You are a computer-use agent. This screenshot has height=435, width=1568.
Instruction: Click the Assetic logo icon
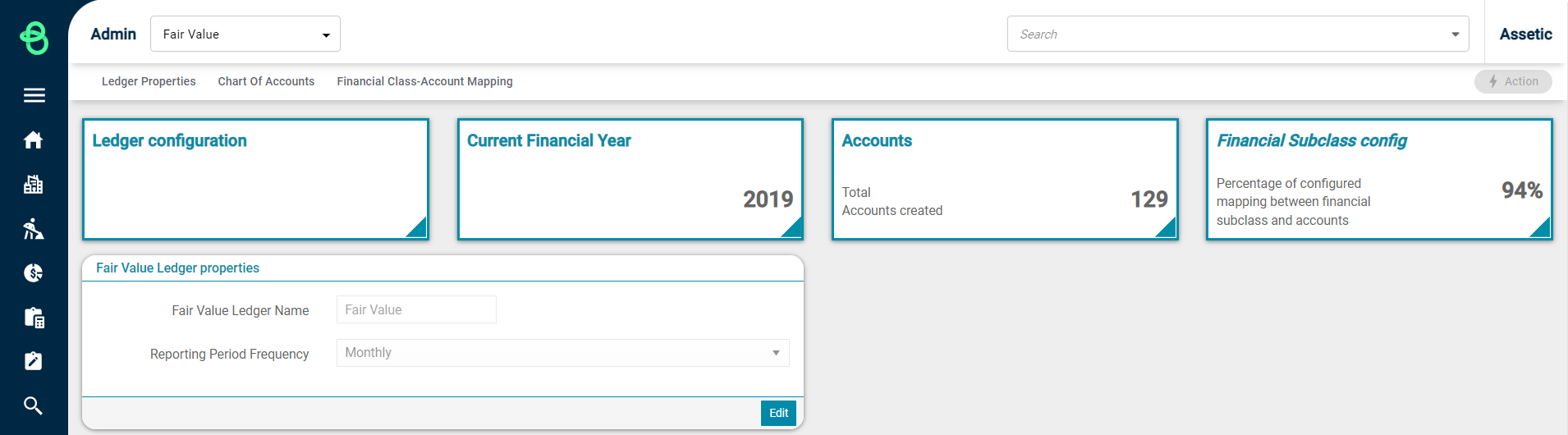point(34,38)
